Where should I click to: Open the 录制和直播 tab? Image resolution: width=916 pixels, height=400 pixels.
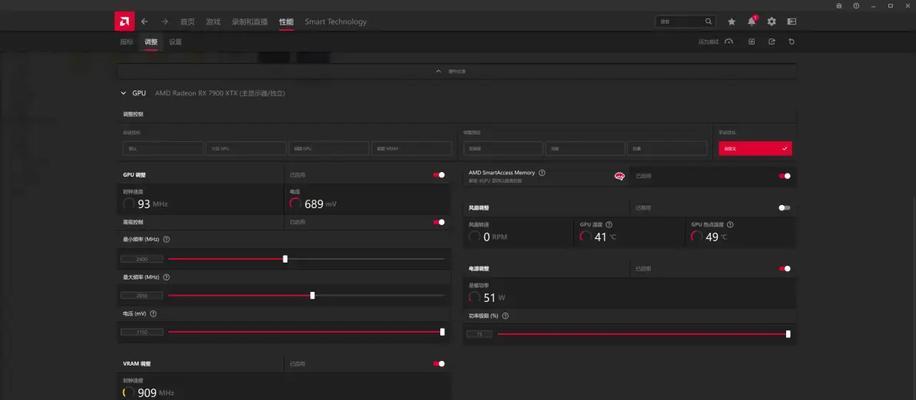tap(249, 22)
